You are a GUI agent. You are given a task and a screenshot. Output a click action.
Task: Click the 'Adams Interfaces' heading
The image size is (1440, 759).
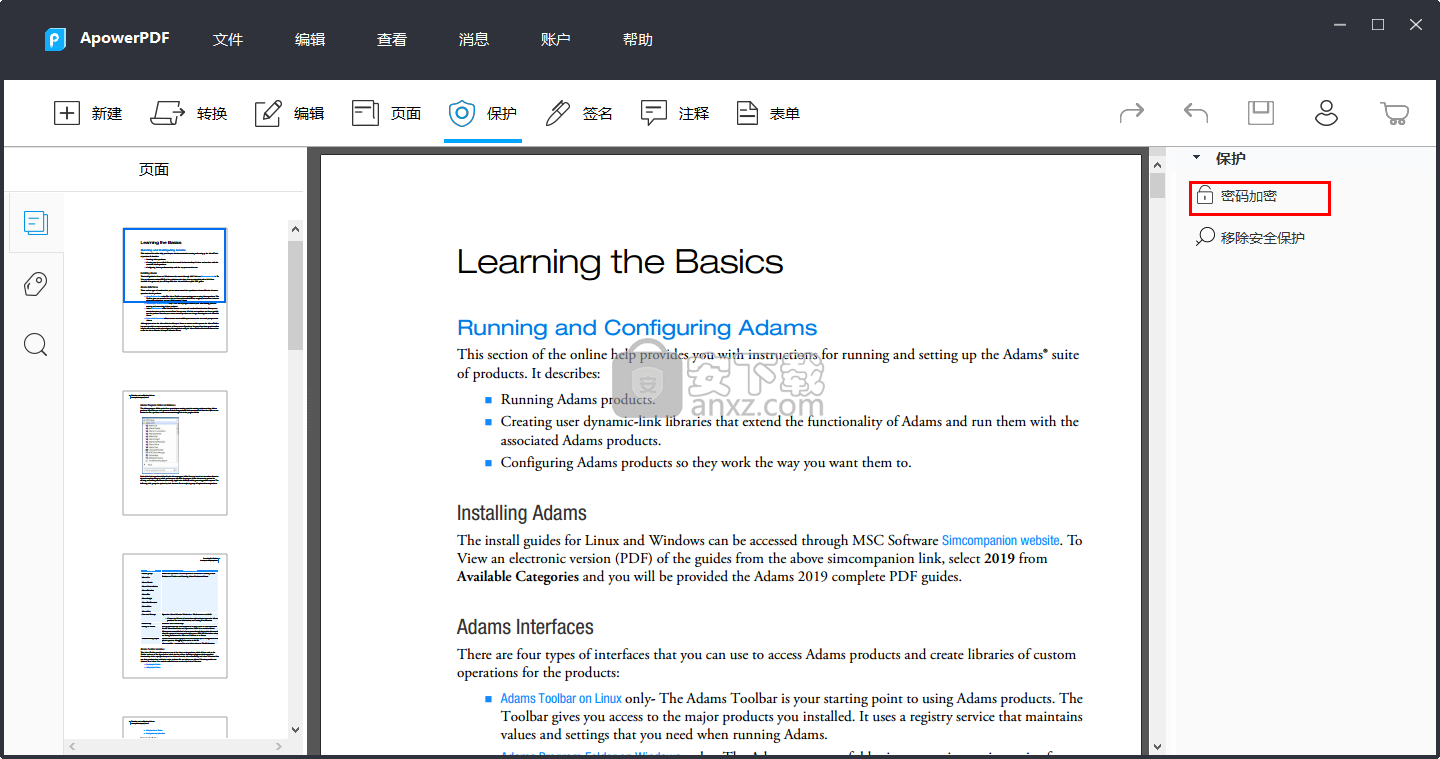(525, 627)
